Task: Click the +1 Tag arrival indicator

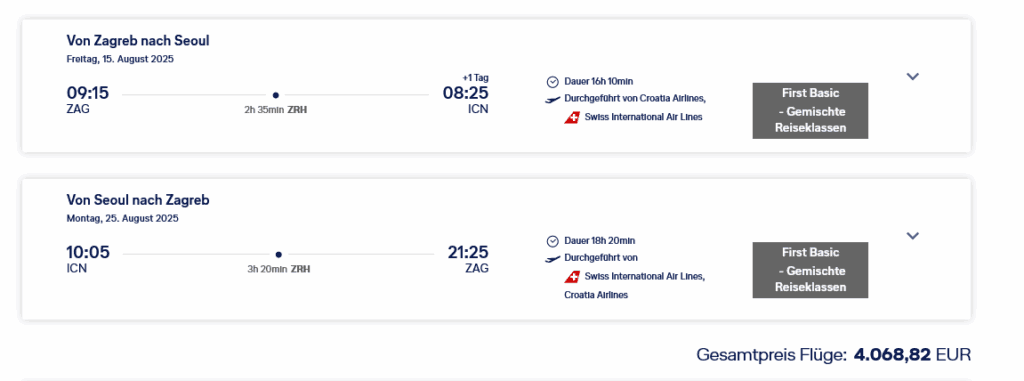Action: point(475,78)
